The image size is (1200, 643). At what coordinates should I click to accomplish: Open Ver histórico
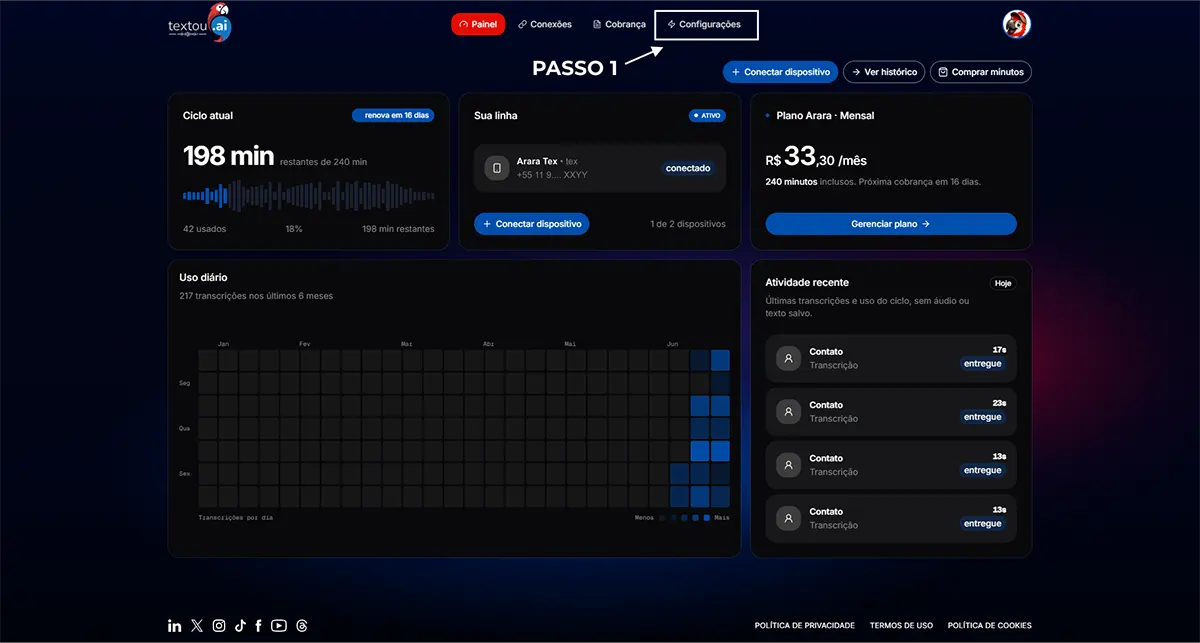click(884, 72)
